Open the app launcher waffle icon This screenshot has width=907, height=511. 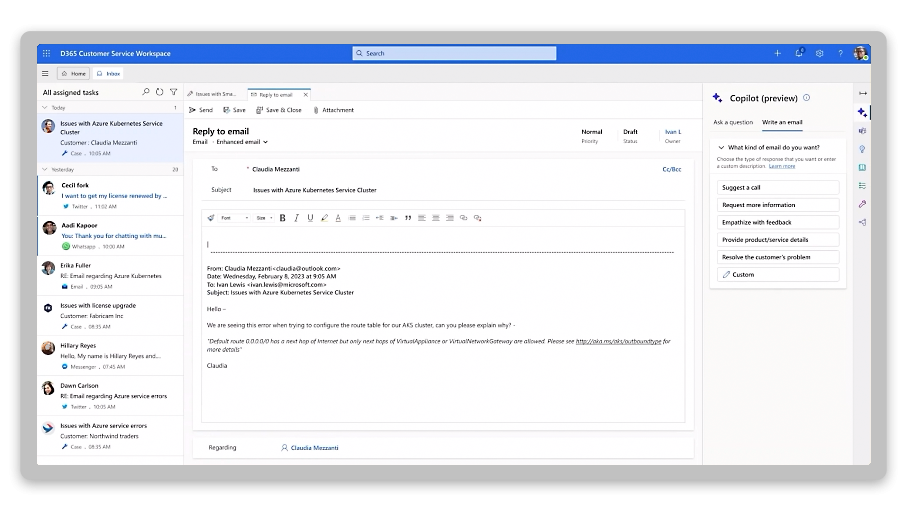(x=46, y=53)
